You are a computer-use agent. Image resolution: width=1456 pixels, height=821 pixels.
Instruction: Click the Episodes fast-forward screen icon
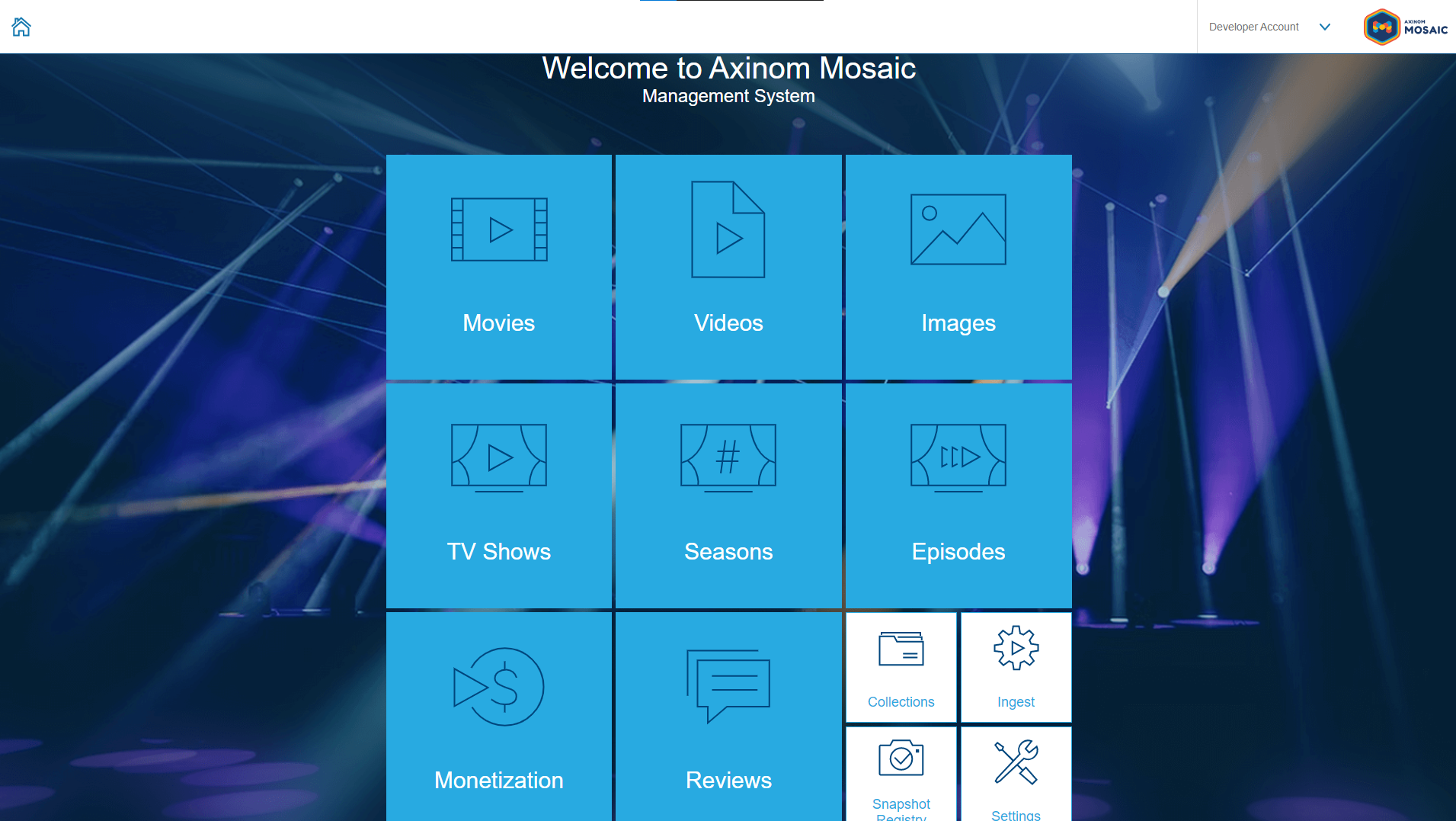pos(958,457)
